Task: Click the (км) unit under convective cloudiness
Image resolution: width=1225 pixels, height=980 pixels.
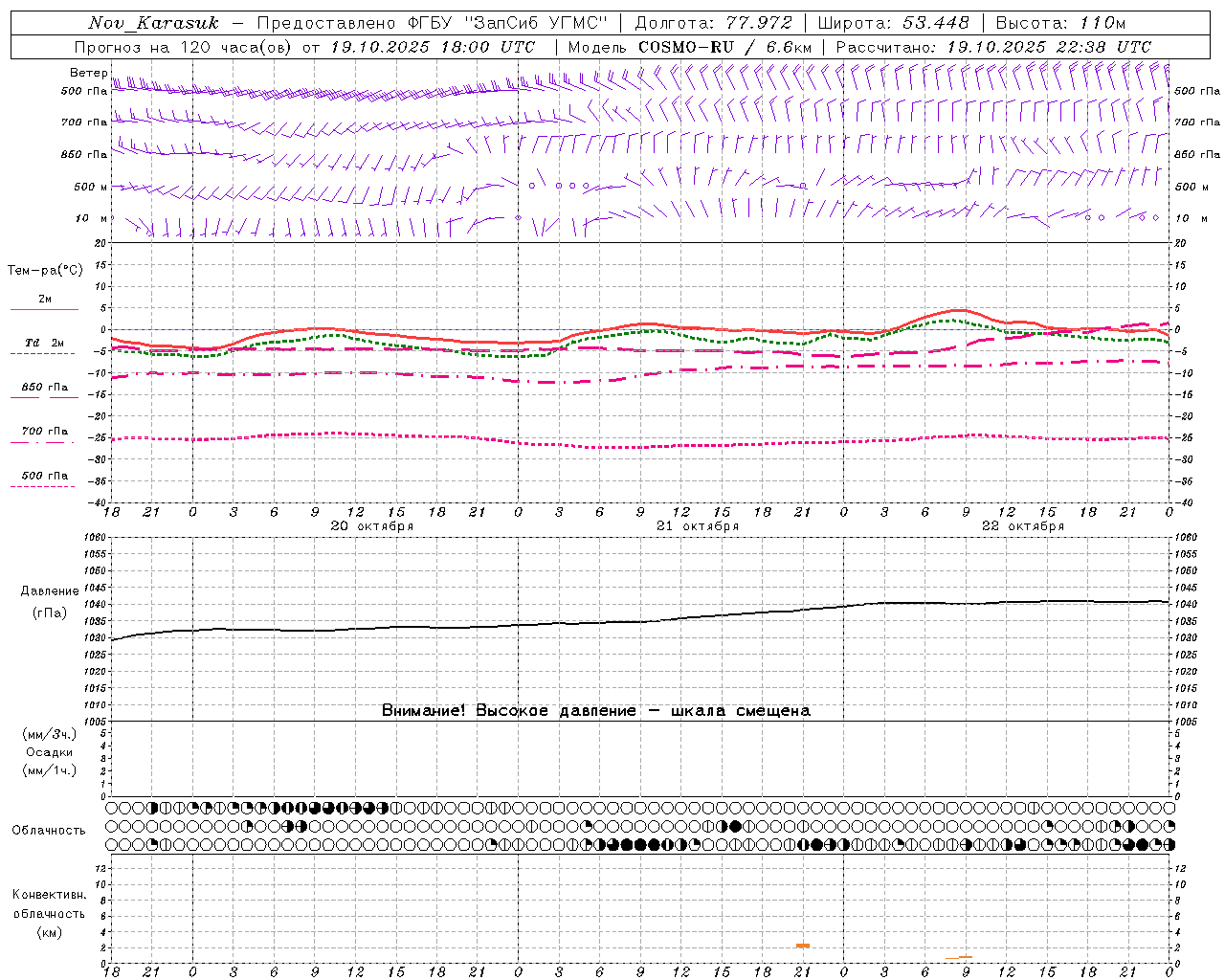Action: point(50,932)
